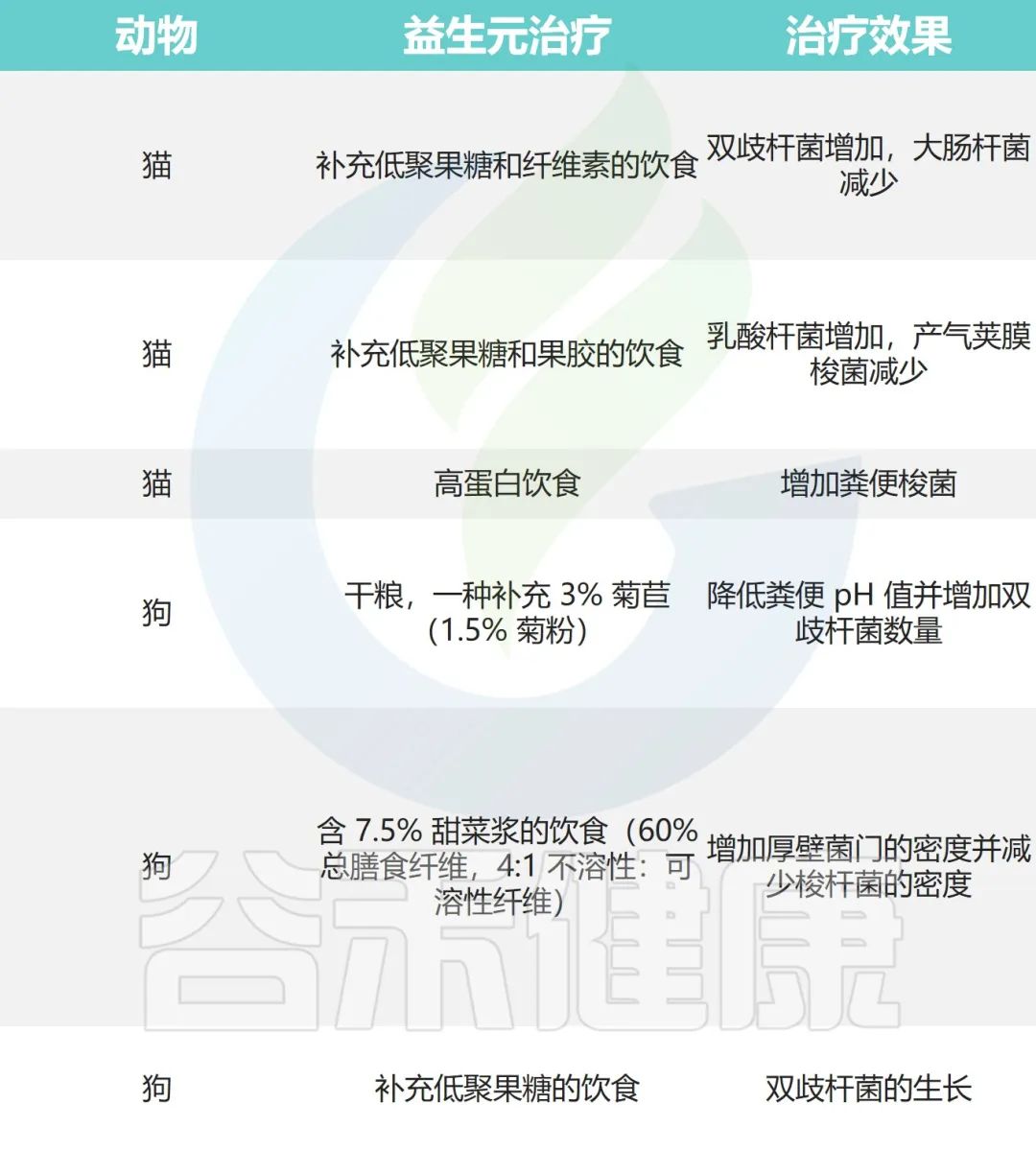1036x1151 pixels.
Task: 点击"增加粪便梭菌"文本
Action: [x=866, y=484]
